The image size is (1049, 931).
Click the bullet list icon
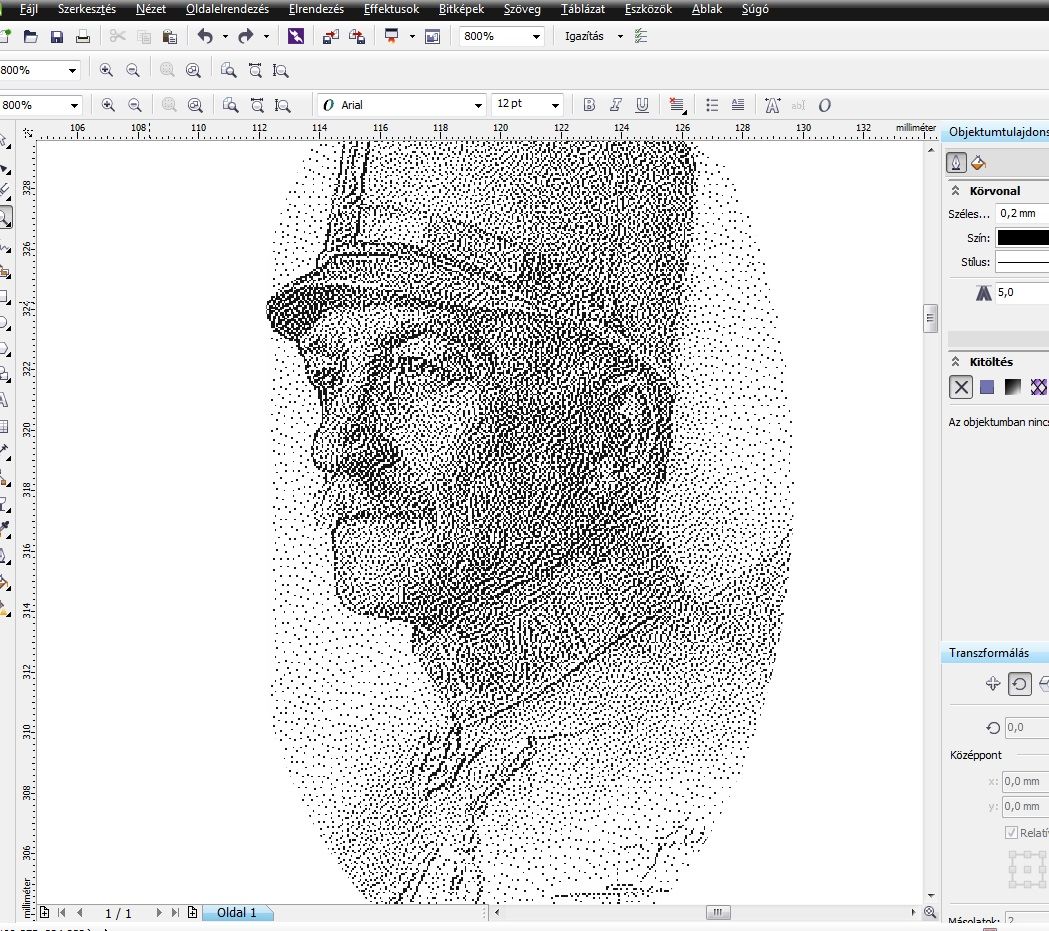pos(712,105)
